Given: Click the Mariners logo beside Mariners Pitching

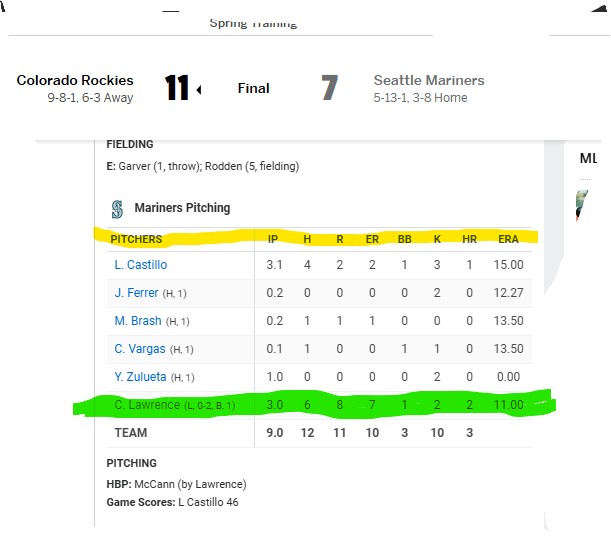Looking at the screenshot, I should [117, 209].
